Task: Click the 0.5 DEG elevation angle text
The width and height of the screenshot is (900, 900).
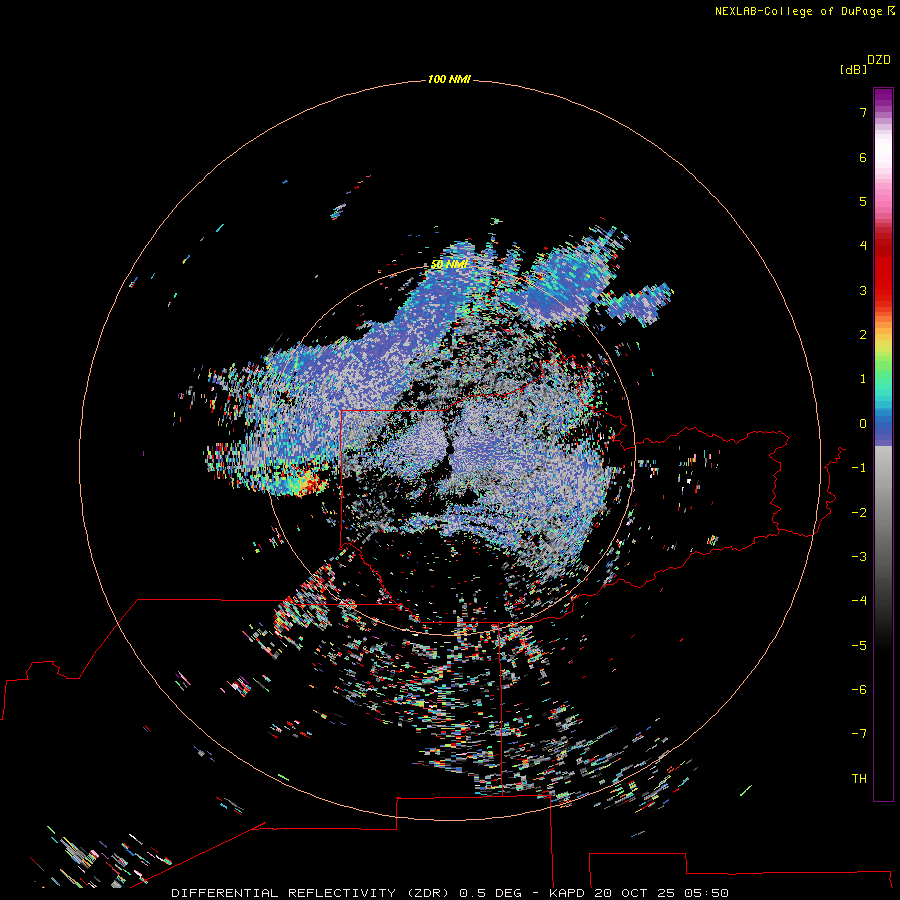Action: pyautogui.click(x=491, y=893)
